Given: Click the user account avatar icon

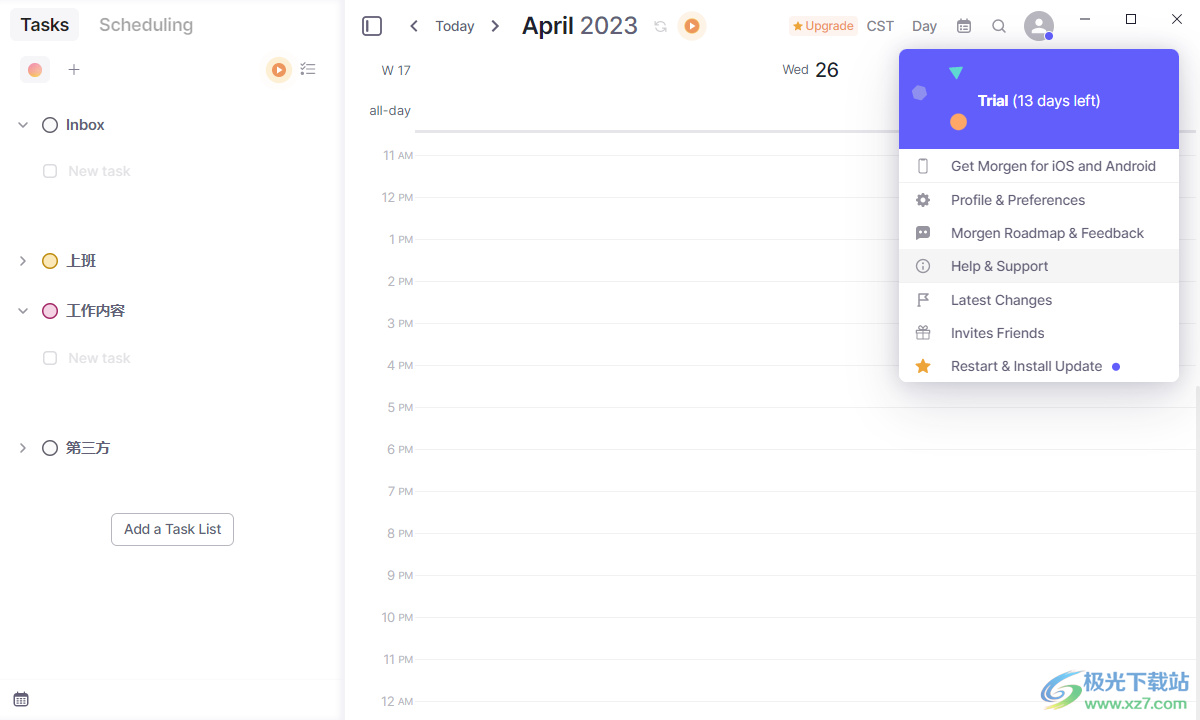Looking at the screenshot, I should (1039, 26).
